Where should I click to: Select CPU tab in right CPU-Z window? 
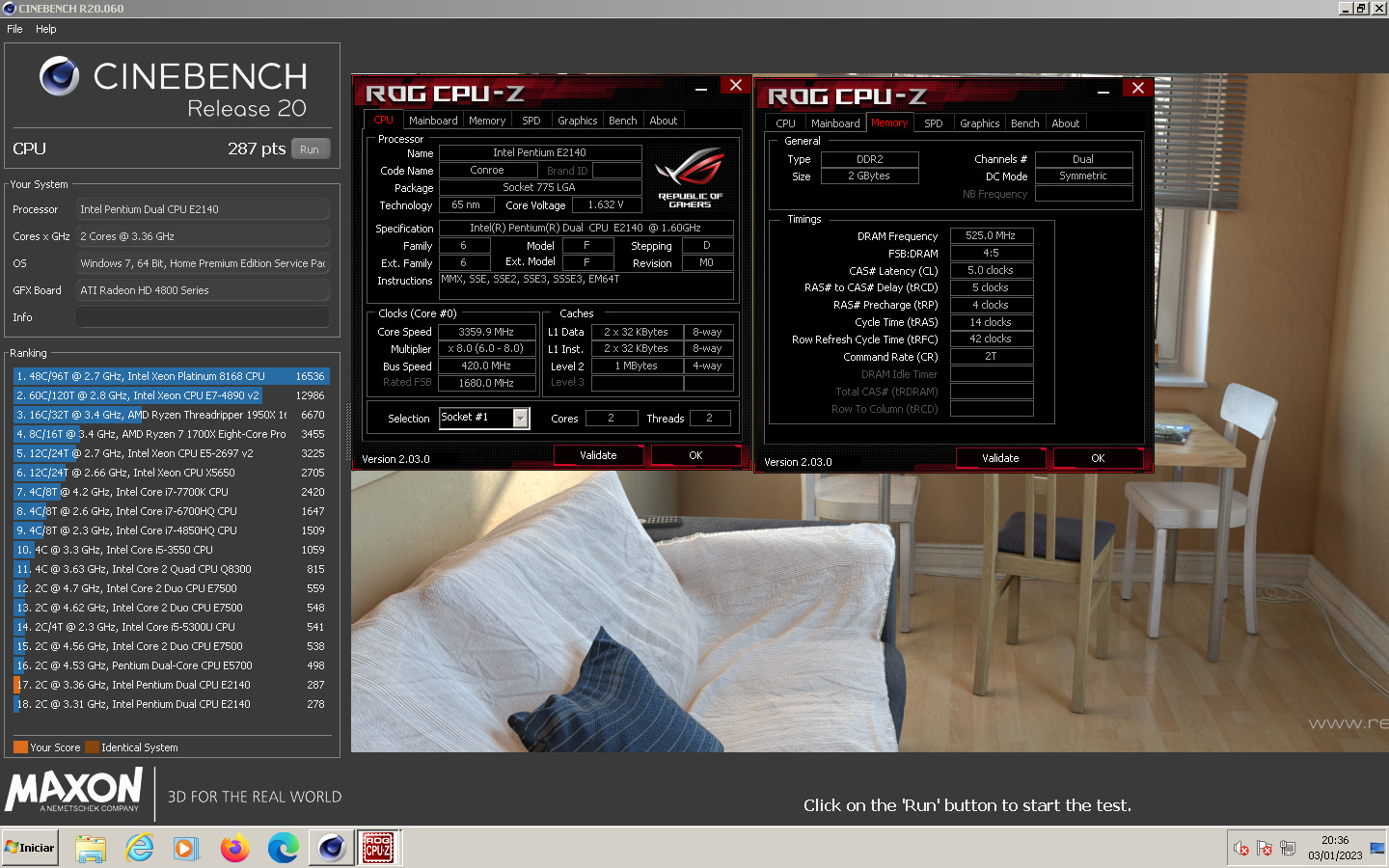[786, 123]
